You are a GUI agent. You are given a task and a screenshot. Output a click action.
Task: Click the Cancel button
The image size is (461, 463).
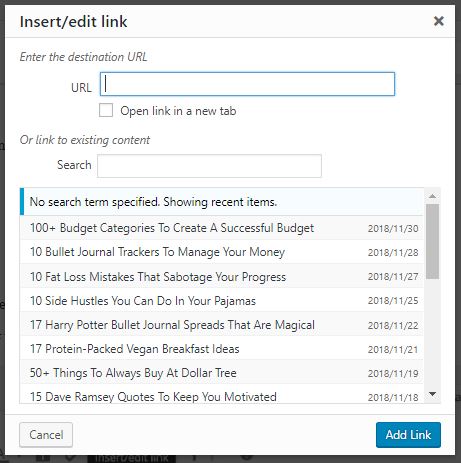(46, 435)
